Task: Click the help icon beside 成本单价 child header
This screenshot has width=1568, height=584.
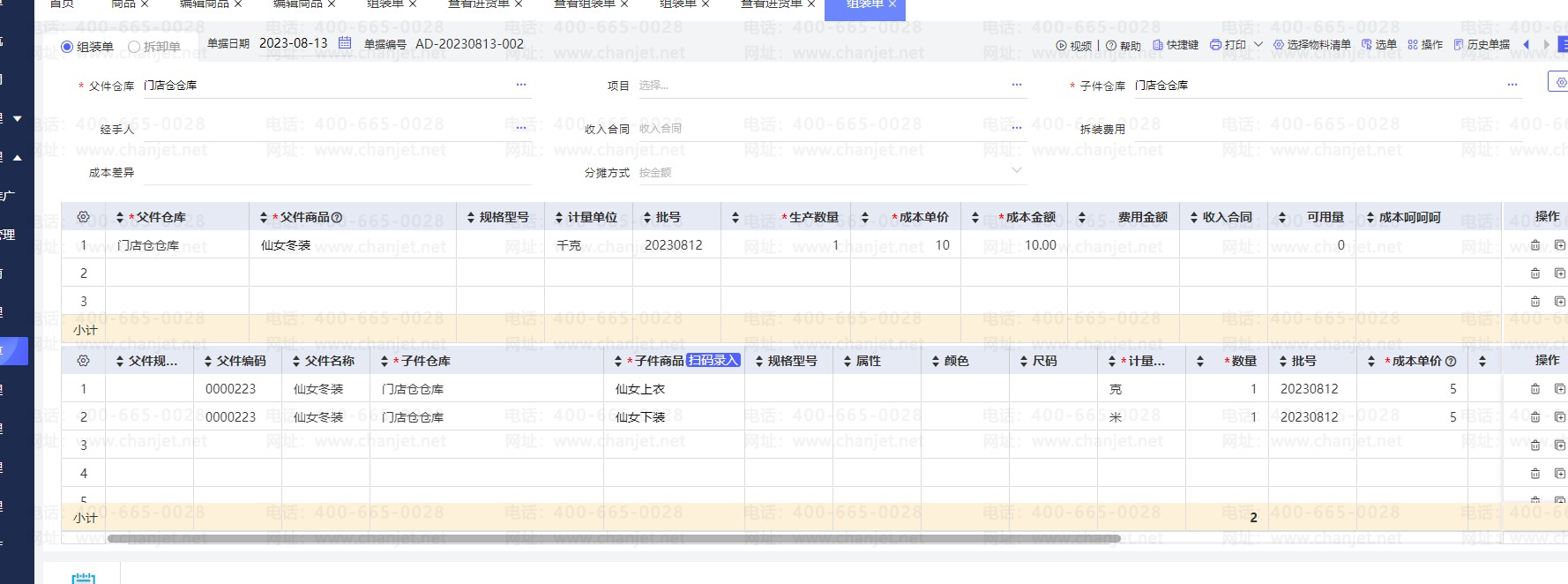Action: (1451, 361)
